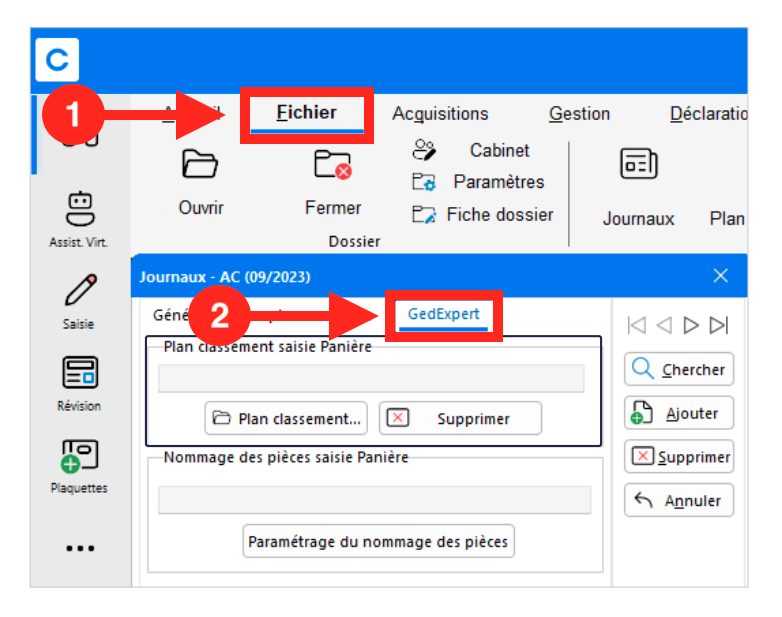Click the Plan classement saisie Panière field
This screenshot has width=782, height=617.
pyautogui.click(x=371, y=379)
